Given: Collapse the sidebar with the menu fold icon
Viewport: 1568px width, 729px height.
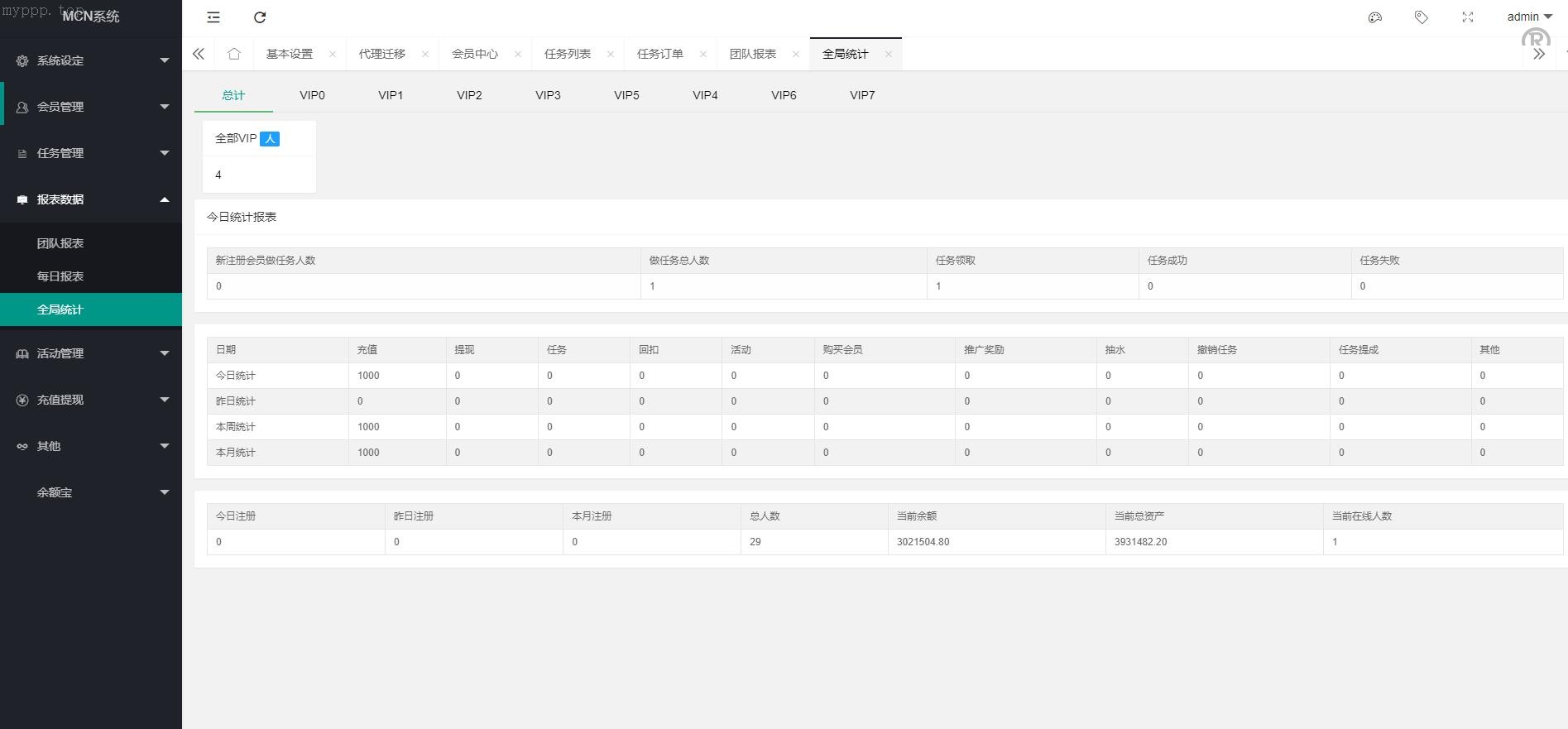Looking at the screenshot, I should (213, 17).
